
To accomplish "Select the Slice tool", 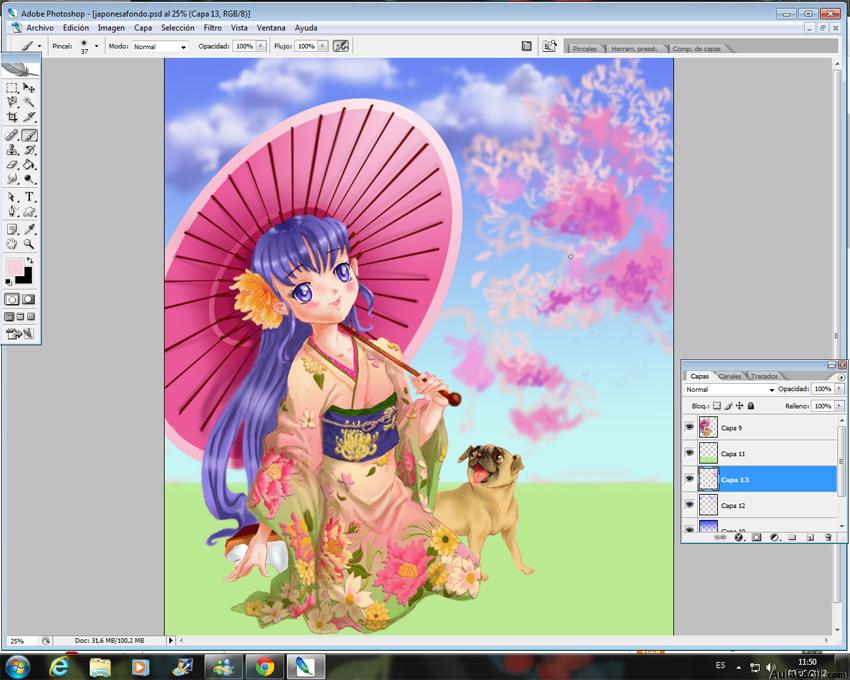I will click(x=29, y=117).
